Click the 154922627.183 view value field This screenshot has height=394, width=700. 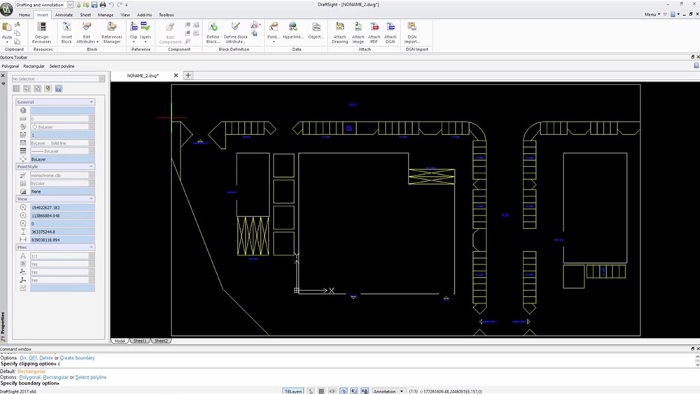tap(62, 207)
